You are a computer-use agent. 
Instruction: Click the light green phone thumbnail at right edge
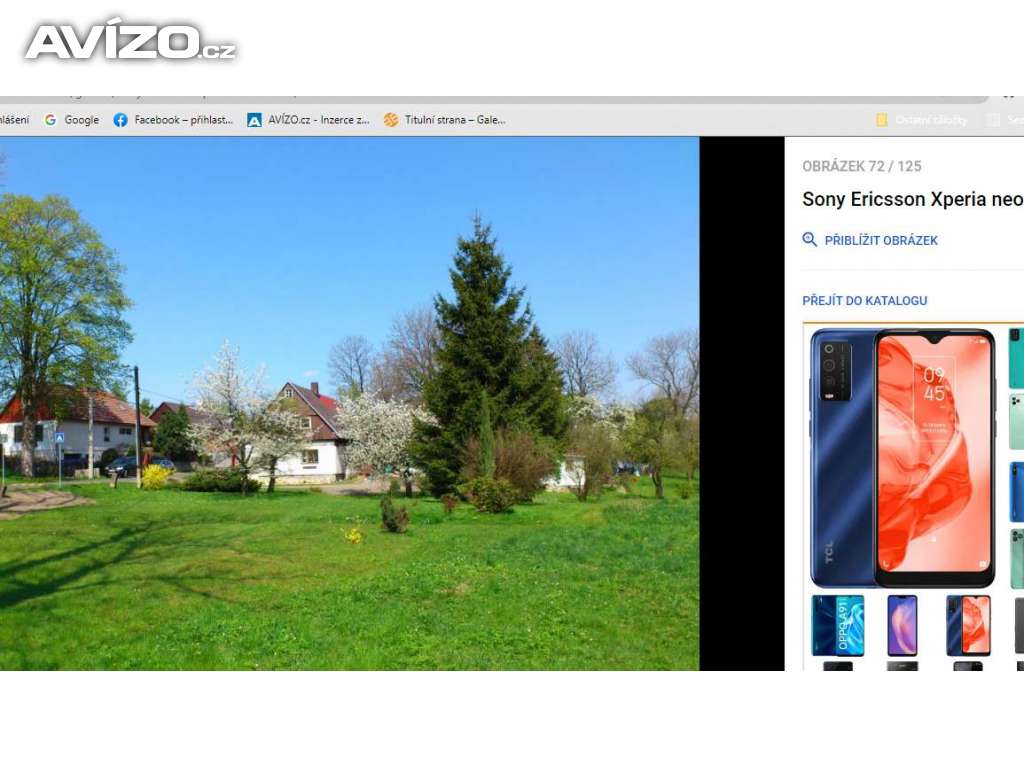click(1017, 421)
